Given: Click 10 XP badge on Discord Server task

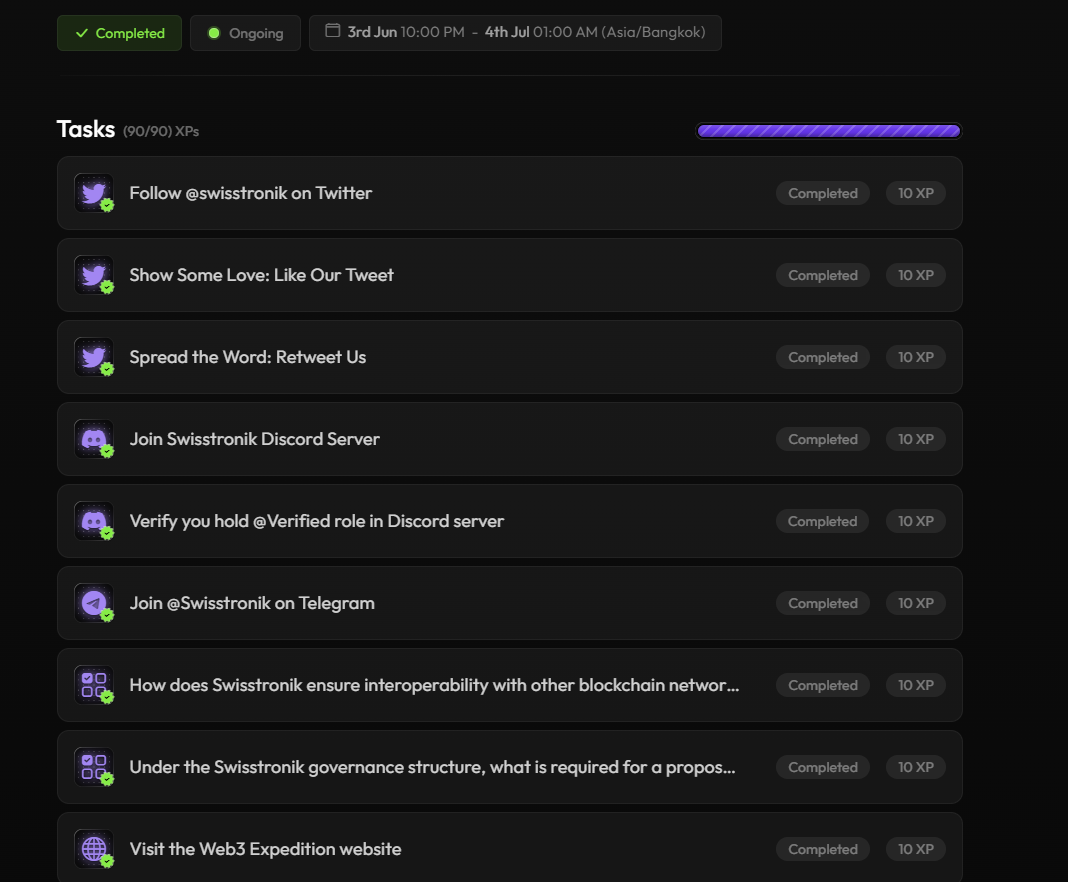Looking at the screenshot, I should click(x=915, y=439).
